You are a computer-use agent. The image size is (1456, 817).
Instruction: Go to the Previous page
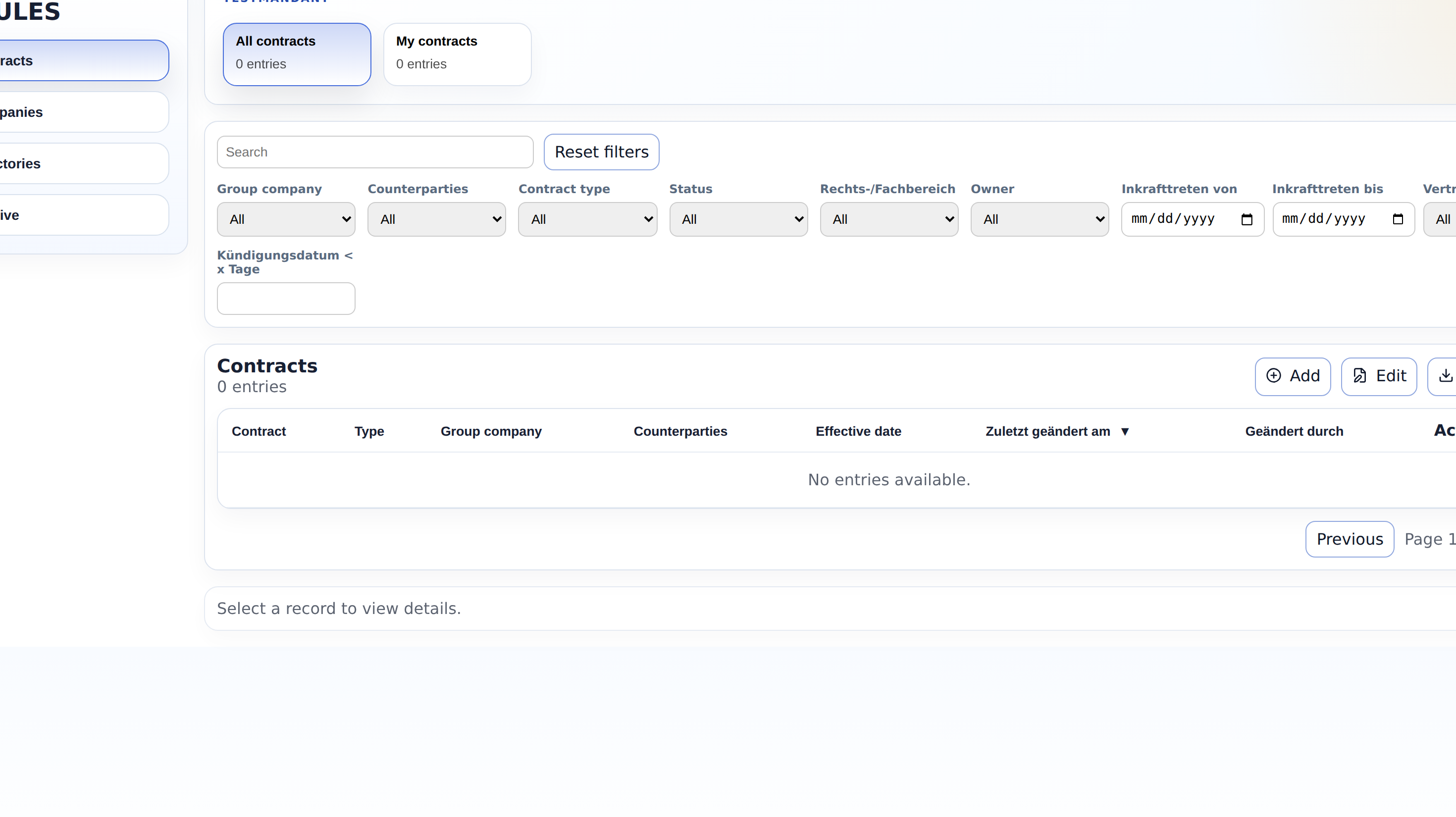(x=1350, y=539)
